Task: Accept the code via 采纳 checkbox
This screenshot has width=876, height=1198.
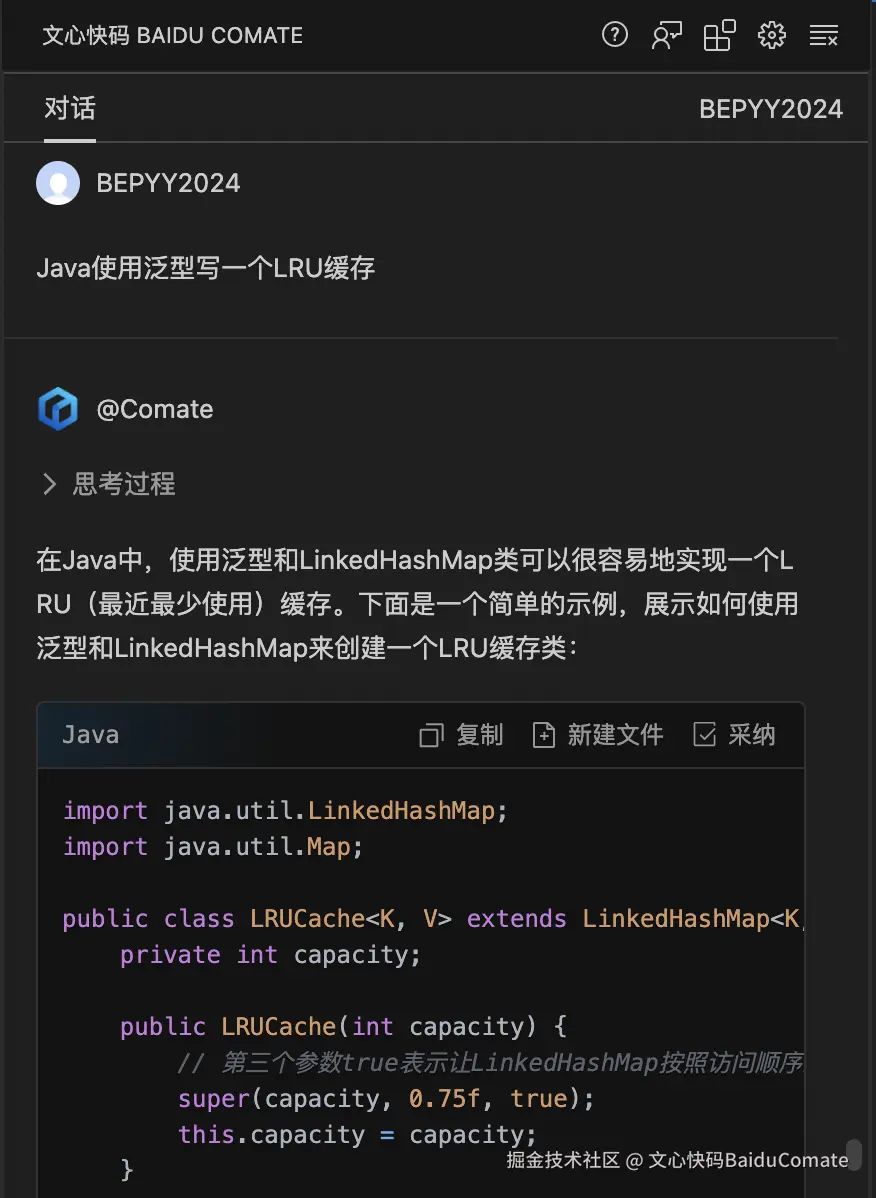Action: point(705,736)
